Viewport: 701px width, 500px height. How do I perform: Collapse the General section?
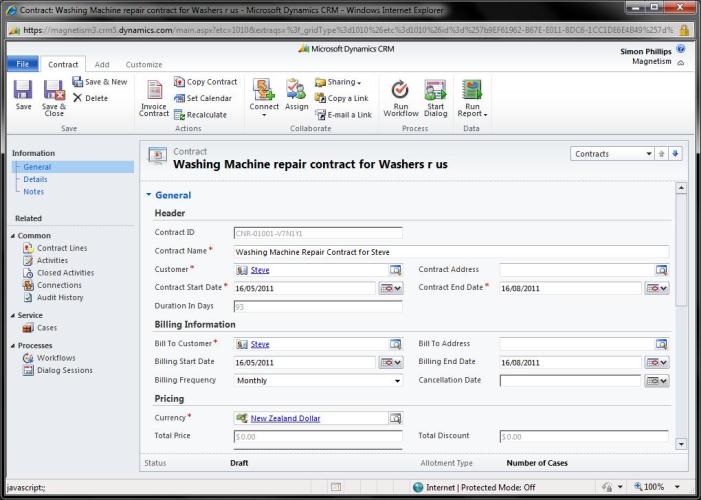[150, 195]
